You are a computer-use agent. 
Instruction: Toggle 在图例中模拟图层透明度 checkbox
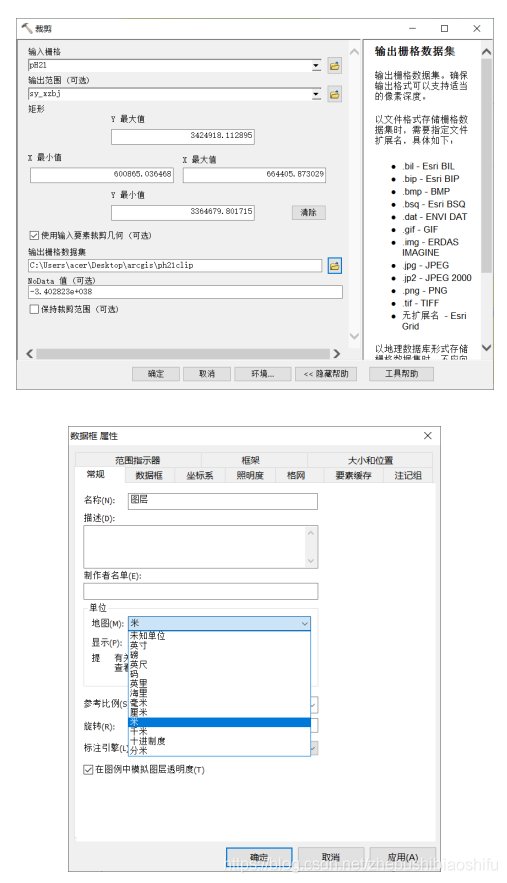[x=88, y=769]
